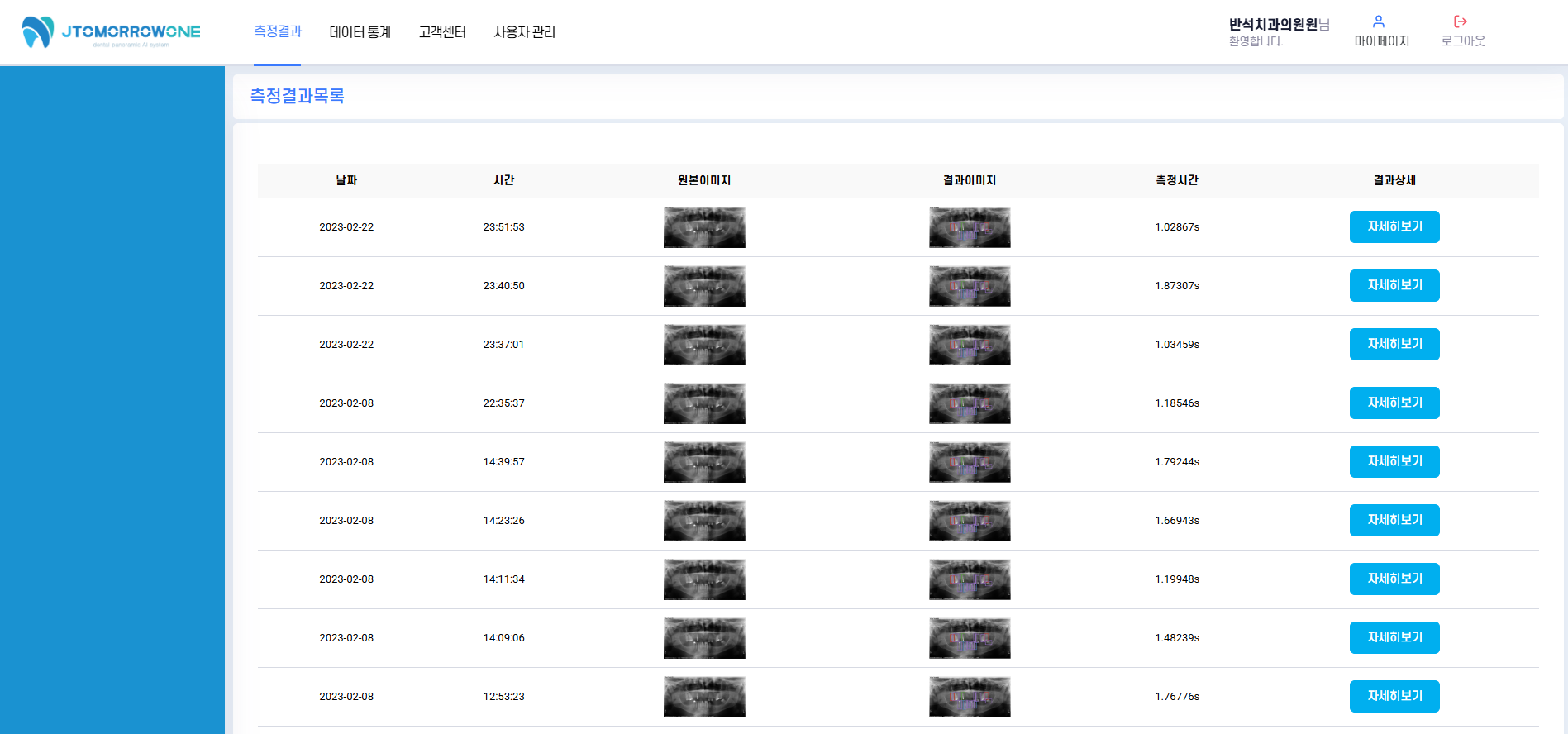Screen dimensions: 1568x734
Task: Open details for the 12:53:23 row
Action: tap(1394, 696)
